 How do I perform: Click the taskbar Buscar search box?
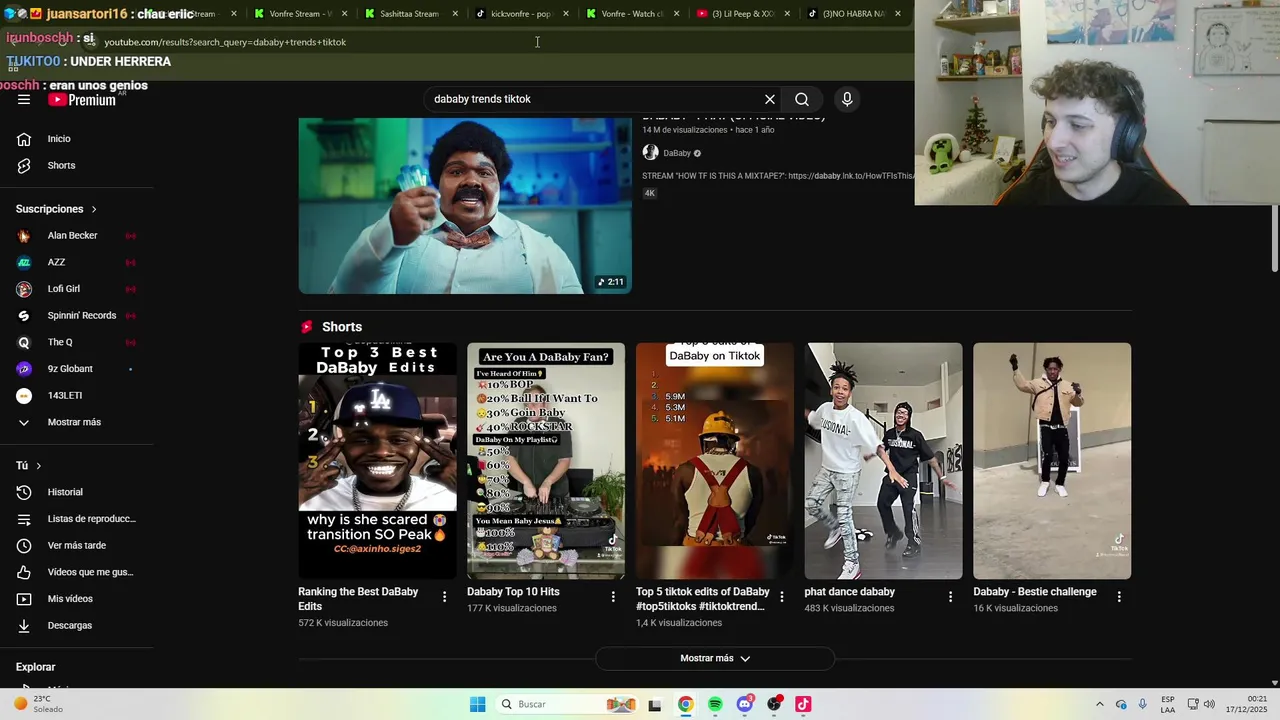pyautogui.click(x=567, y=704)
